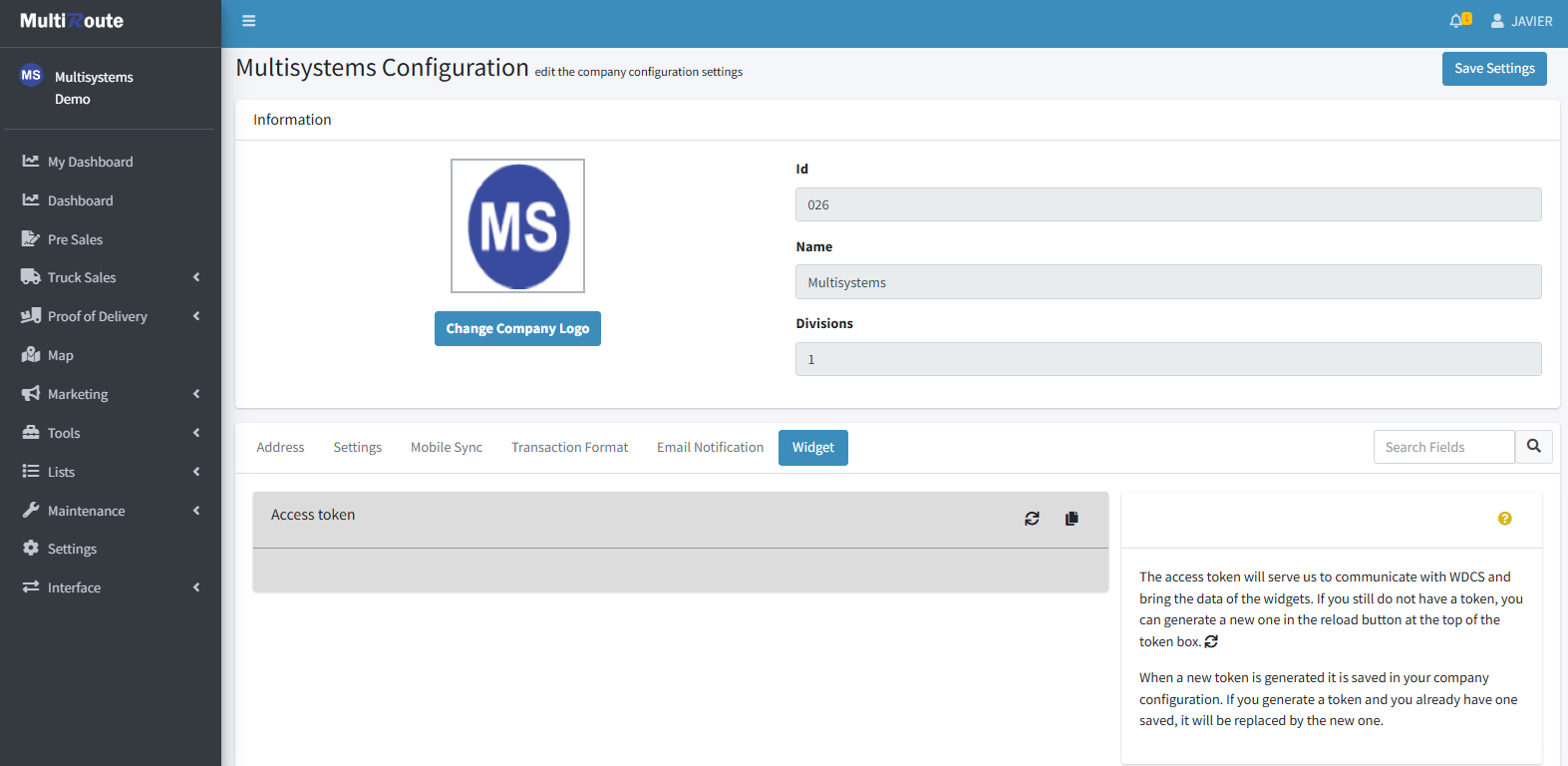
Task: Click the Dashboard chart icon
Action: click(31, 199)
